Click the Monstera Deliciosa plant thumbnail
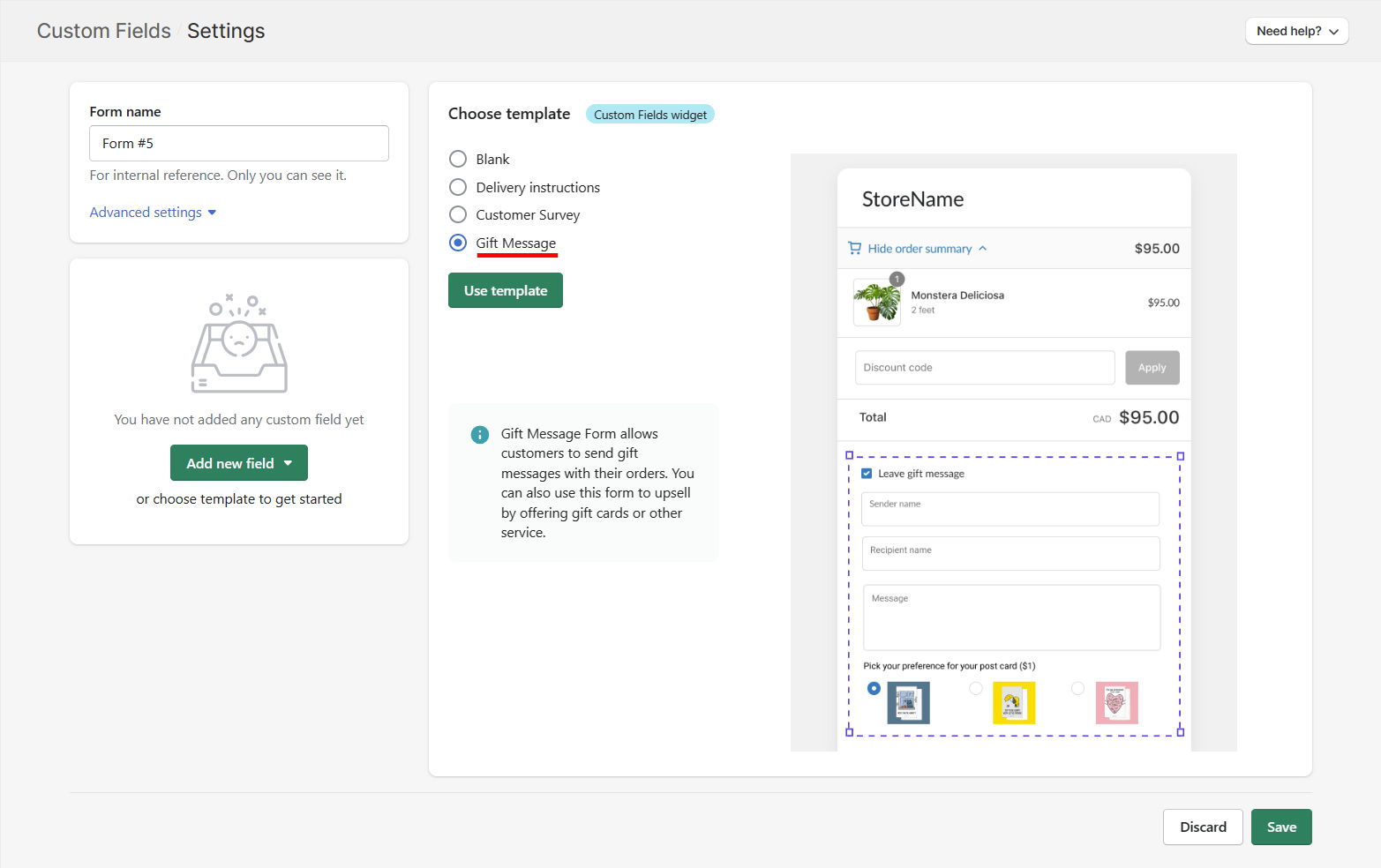Viewport: 1381px width, 868px height. [877, 303]
